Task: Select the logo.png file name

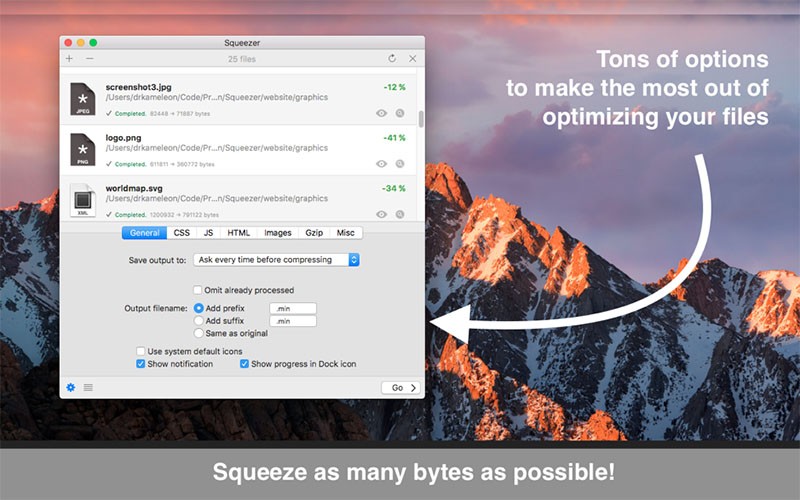Action: [x=123, y=138]
